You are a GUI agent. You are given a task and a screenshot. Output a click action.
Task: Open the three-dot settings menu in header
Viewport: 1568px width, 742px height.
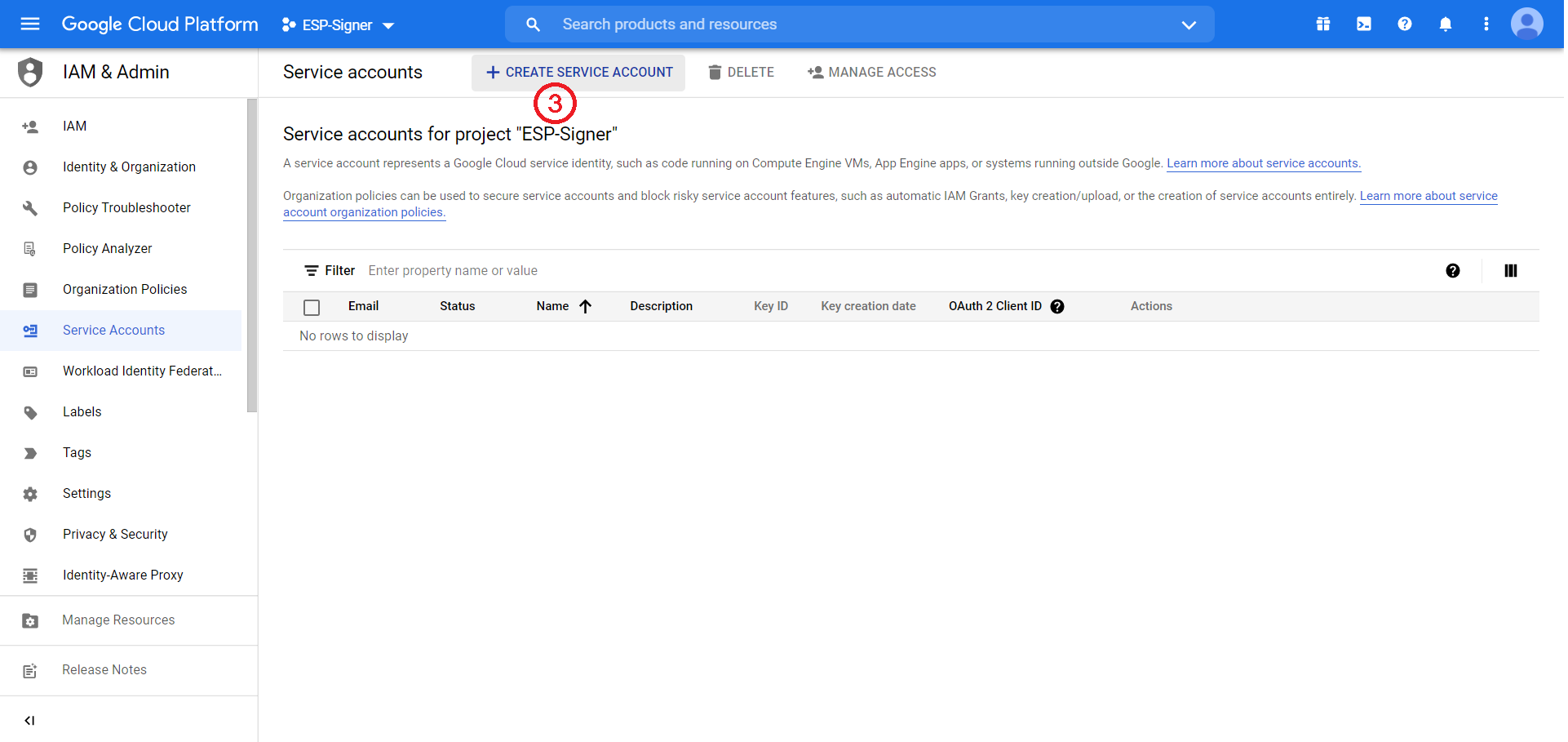coord(1486,24)
